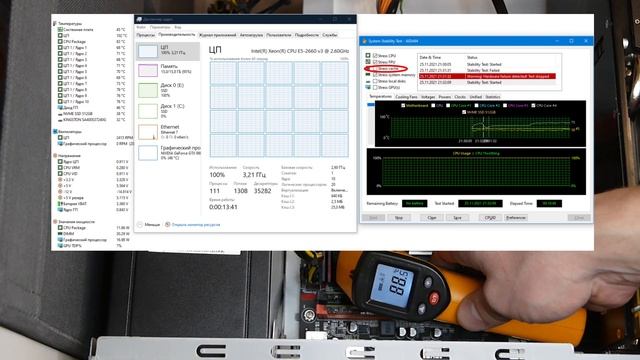Click the monitor icon beside Stress GPU(s)
Screen dimensions: 640x360
(368, 87)
